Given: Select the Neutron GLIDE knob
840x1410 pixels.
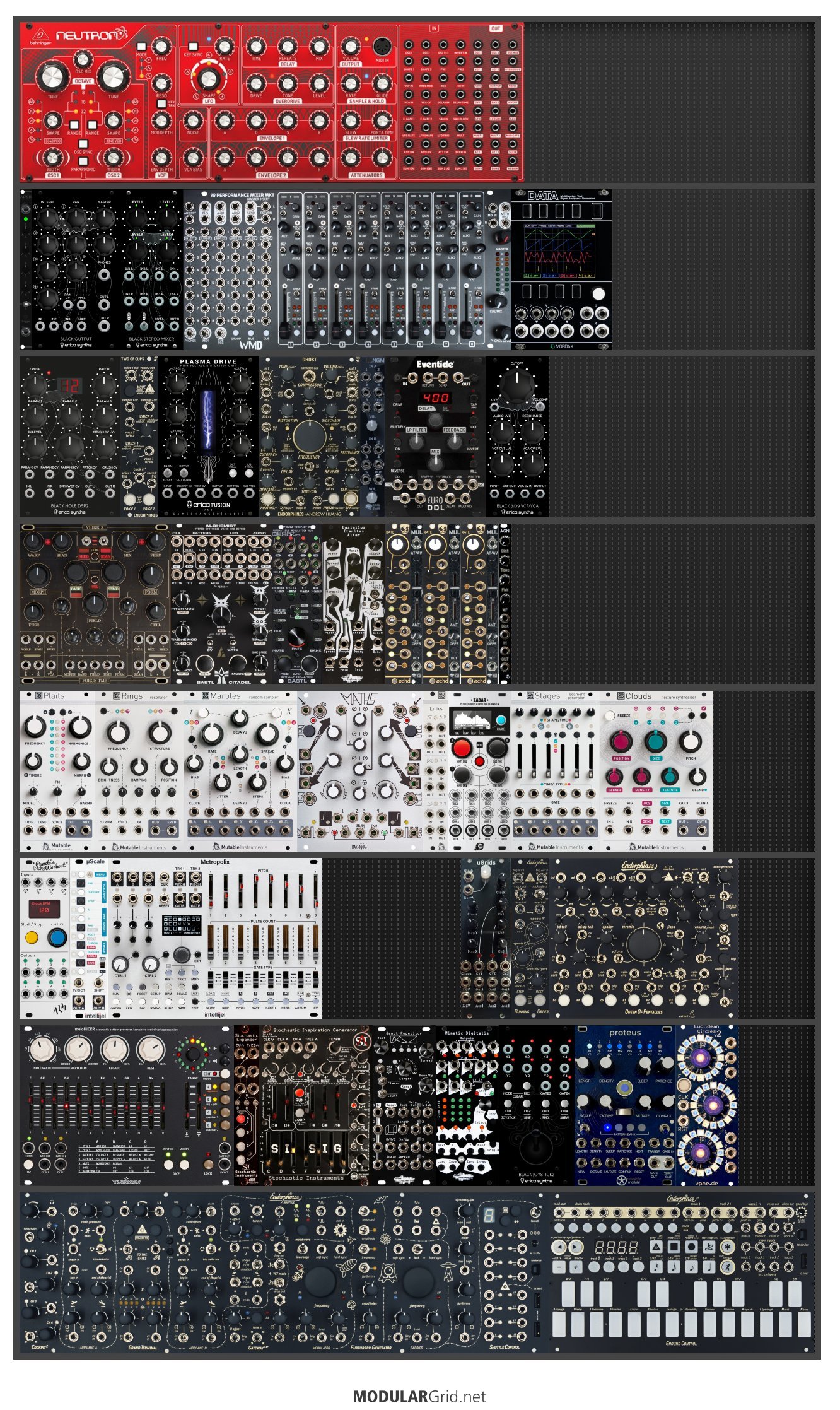Looking at the screenshot, I should tap(382, 83).
